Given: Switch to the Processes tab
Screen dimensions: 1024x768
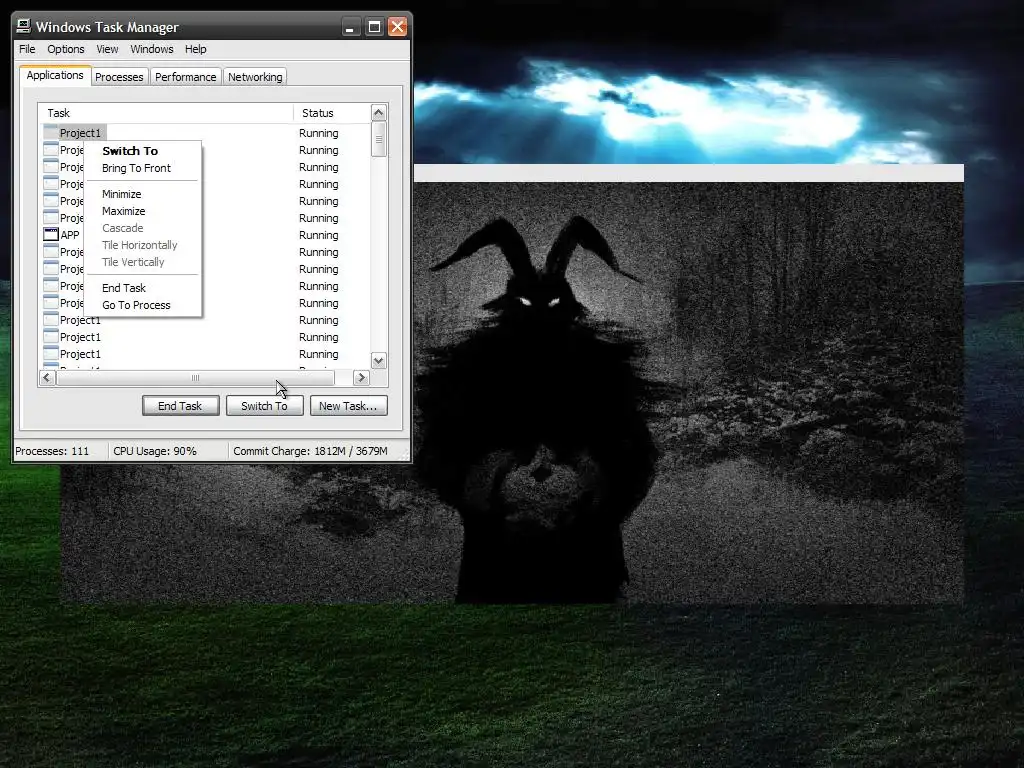Looking at the screenshot, I should tap(119, 77).
